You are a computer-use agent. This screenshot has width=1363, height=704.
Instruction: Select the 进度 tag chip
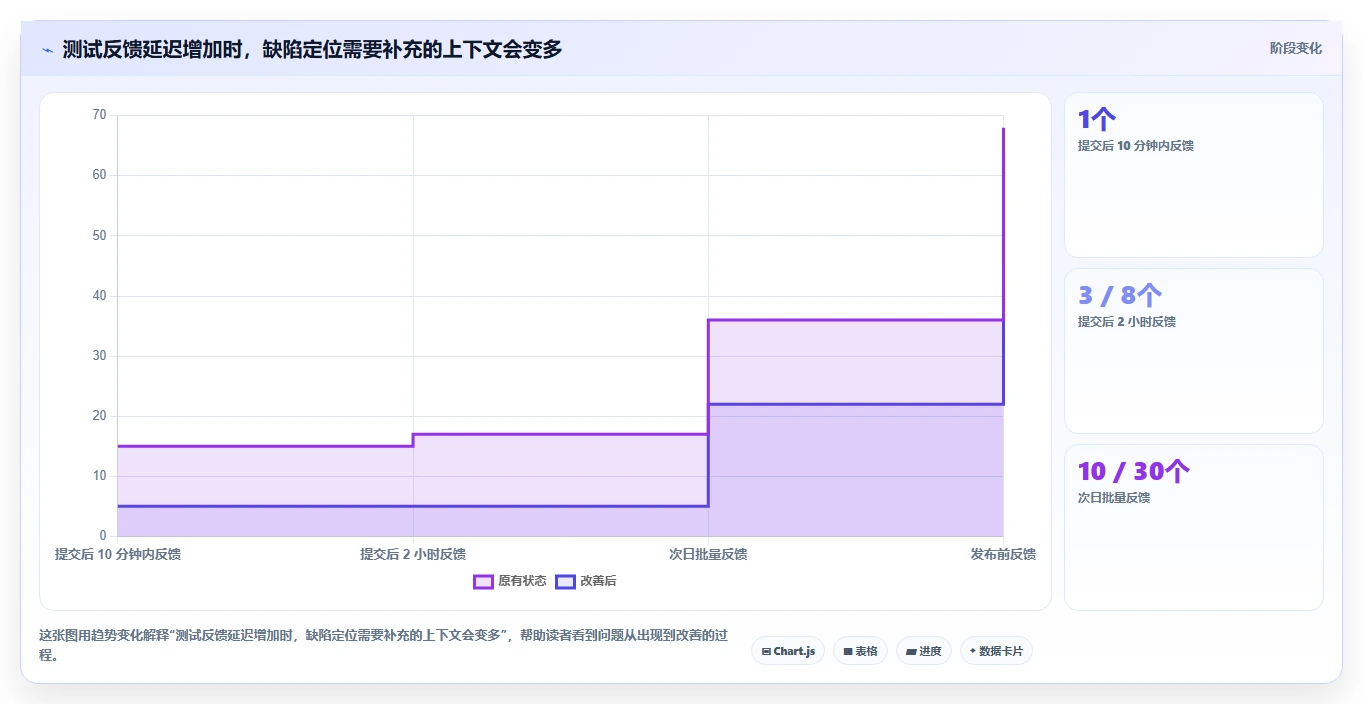click(924, 651)
